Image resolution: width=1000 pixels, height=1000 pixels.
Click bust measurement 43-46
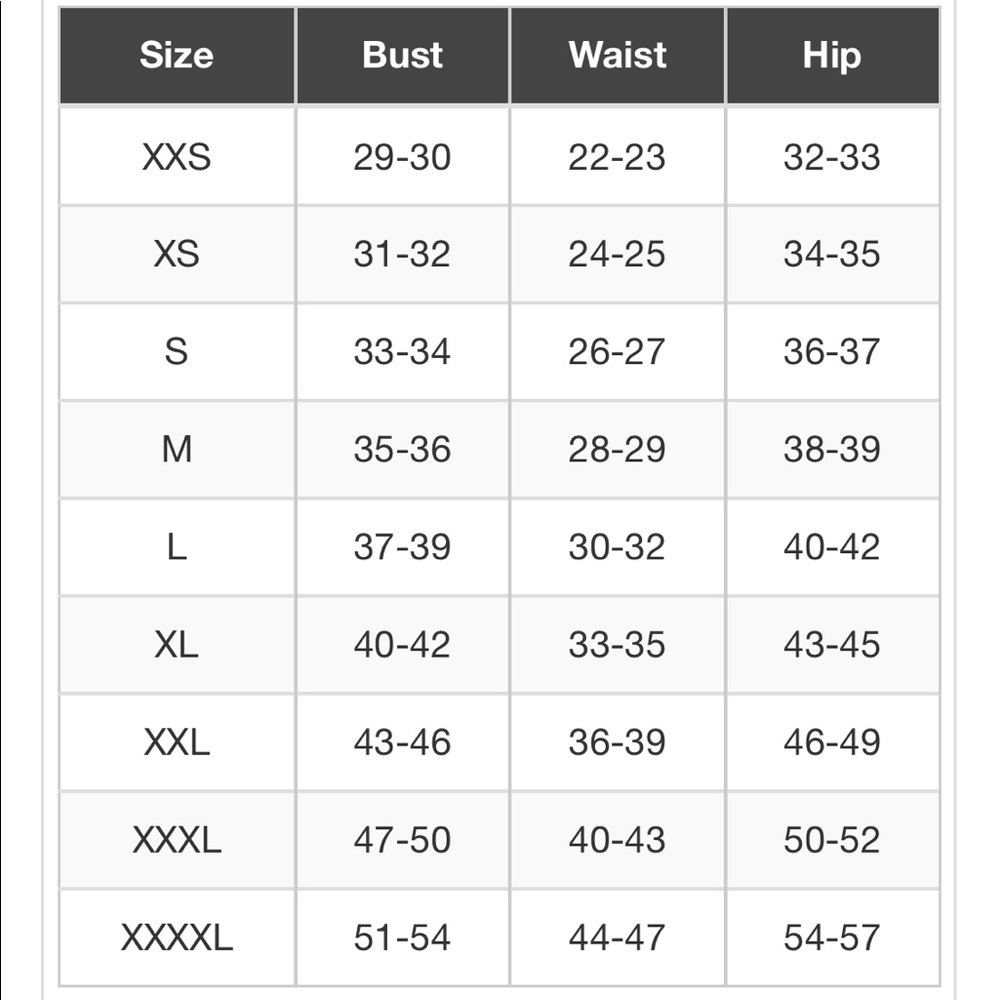click(402, 742)
